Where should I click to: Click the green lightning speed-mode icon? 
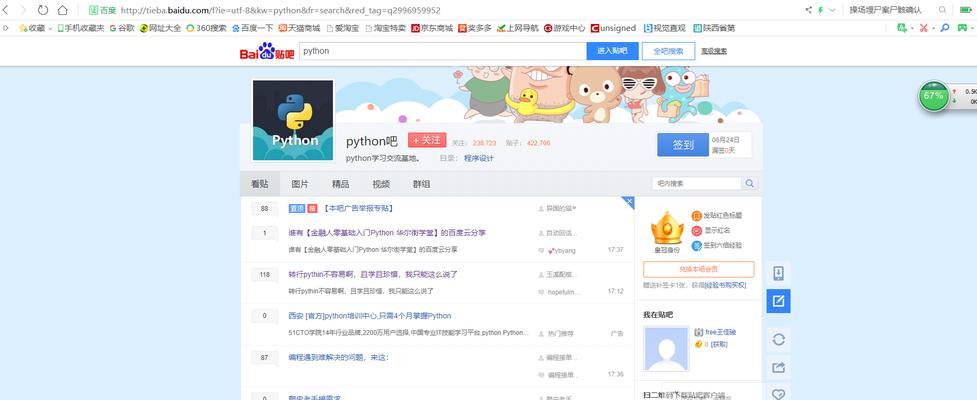tap(821, 10)
